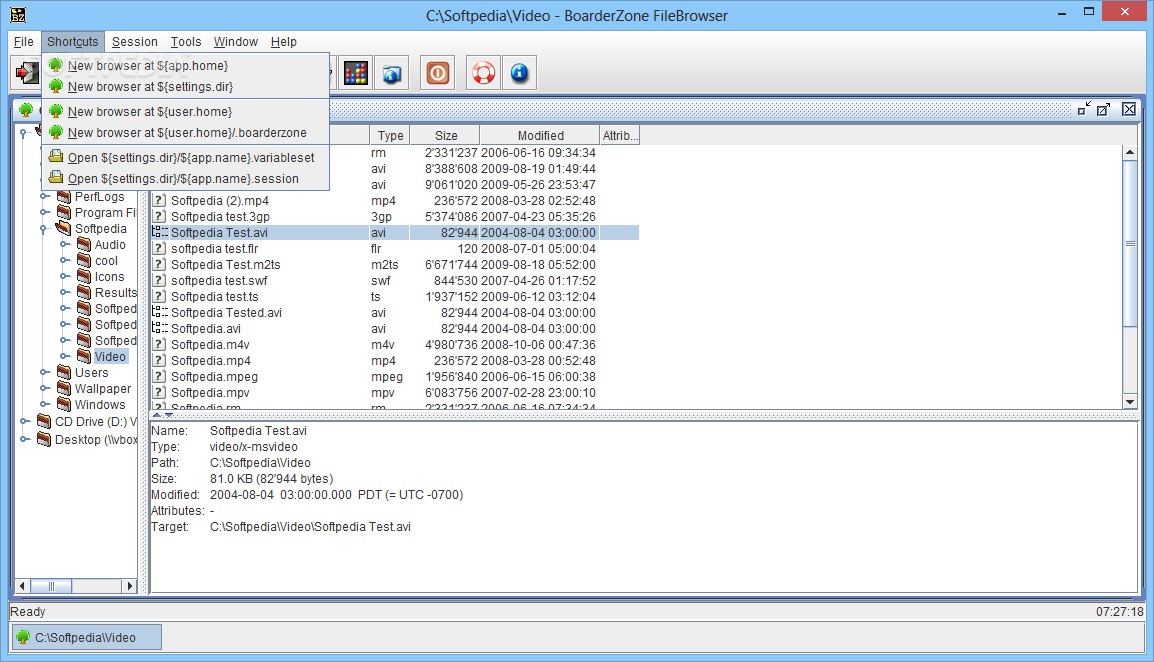Open the lifebuoy help toolbar icon
Viewport: 1154px width, 662px height.
(x=484, y=73)
